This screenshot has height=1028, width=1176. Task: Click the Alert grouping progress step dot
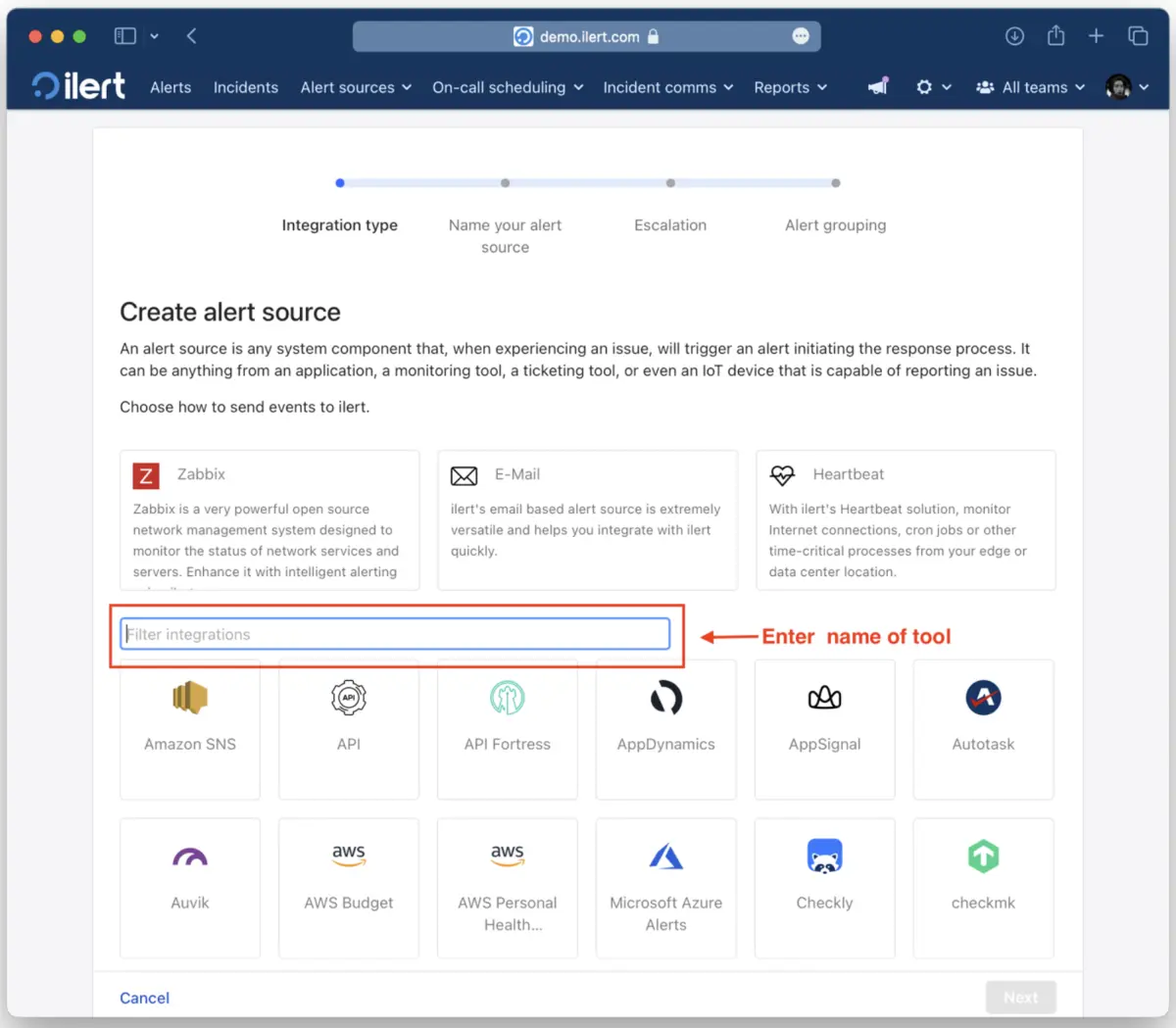pyautogui.click(x=836, y=183)
